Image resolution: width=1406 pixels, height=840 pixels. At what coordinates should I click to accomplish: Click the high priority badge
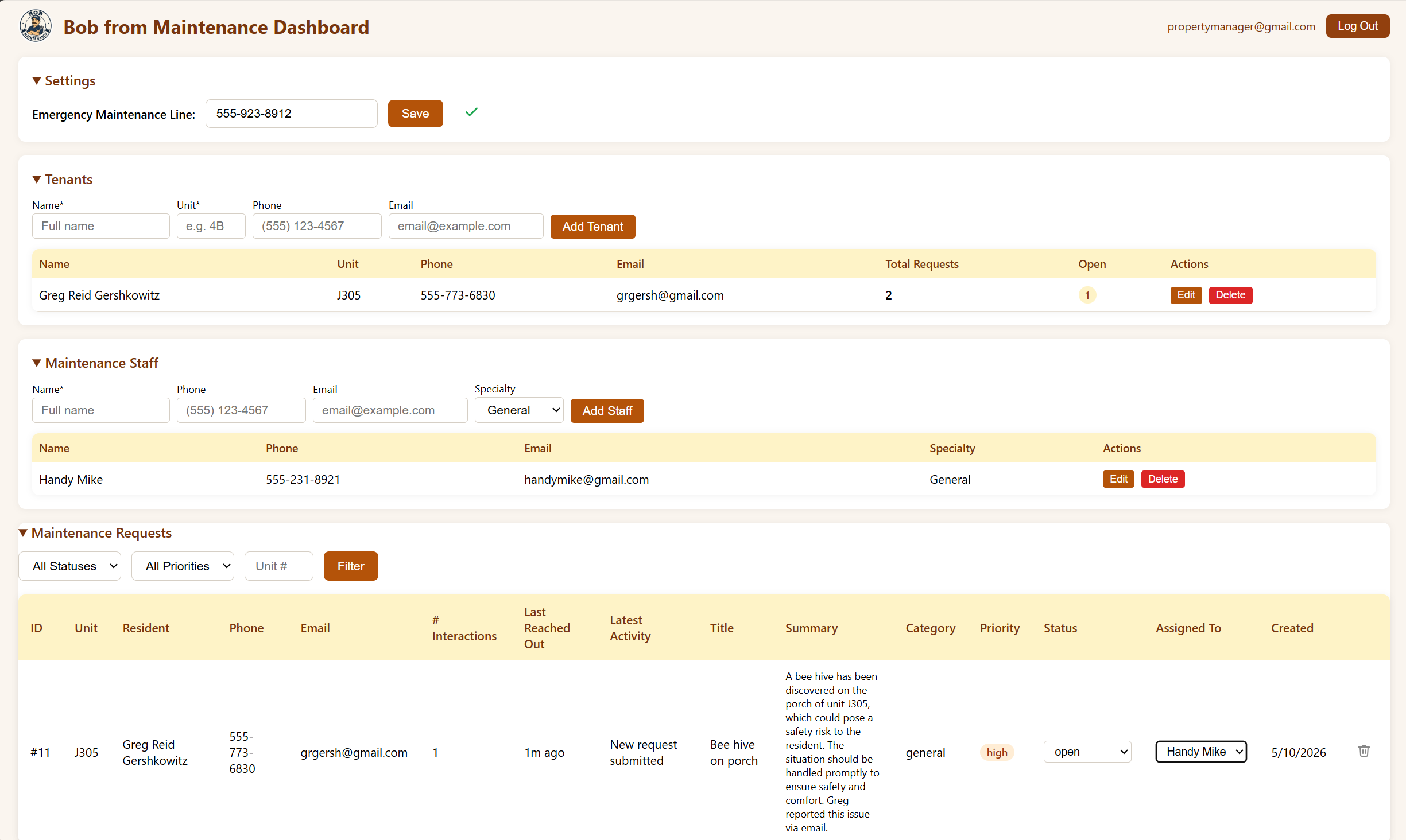click(997, 752)
